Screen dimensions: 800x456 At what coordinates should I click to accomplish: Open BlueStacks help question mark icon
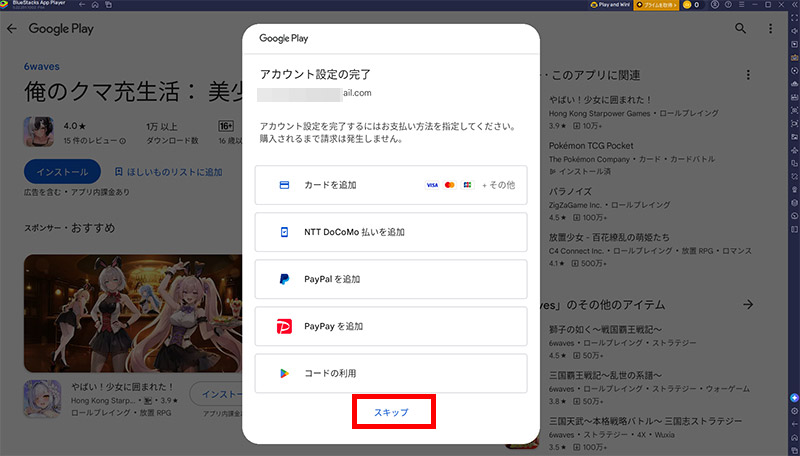[728, 5]
